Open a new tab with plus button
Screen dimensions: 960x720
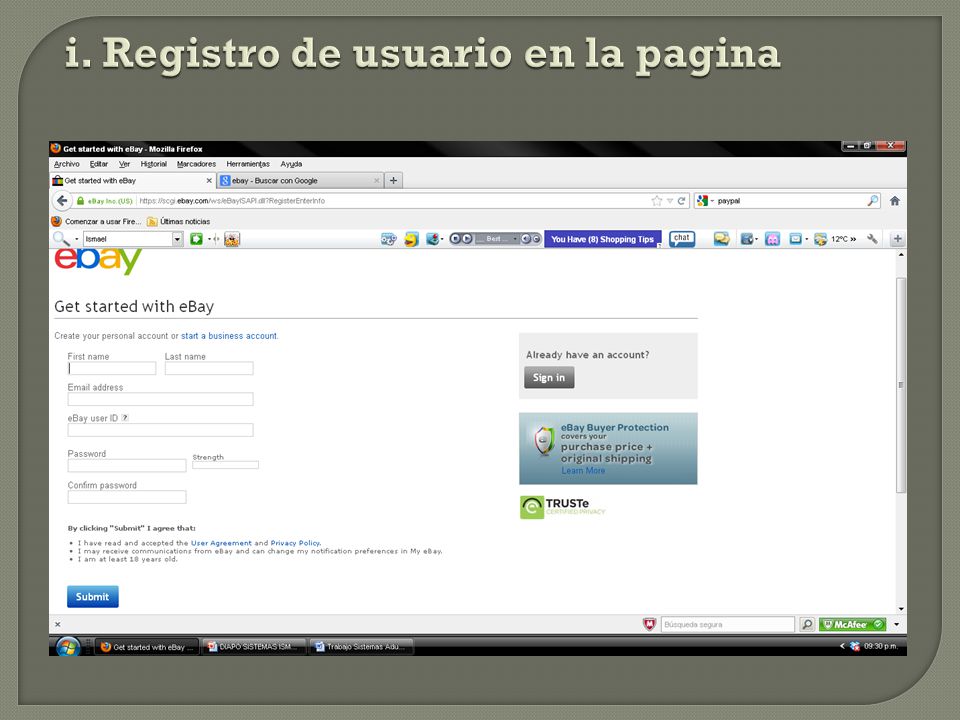pos(394,181)
